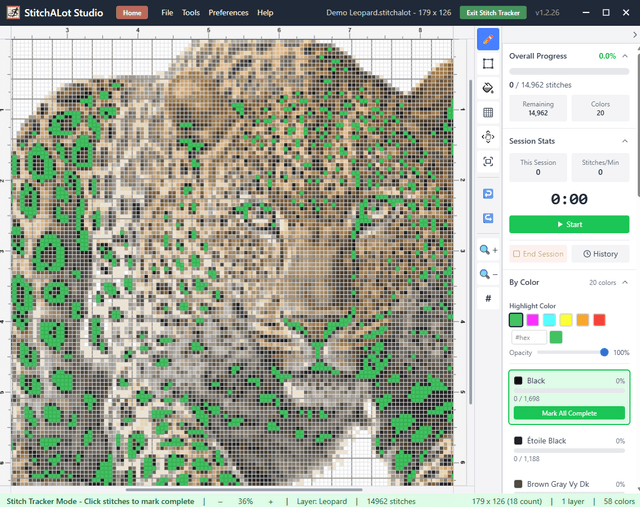This screenshot has width=640, height=507.
Task: Click the vertical canvas scrollbar
Action: (x=470, y=242)
